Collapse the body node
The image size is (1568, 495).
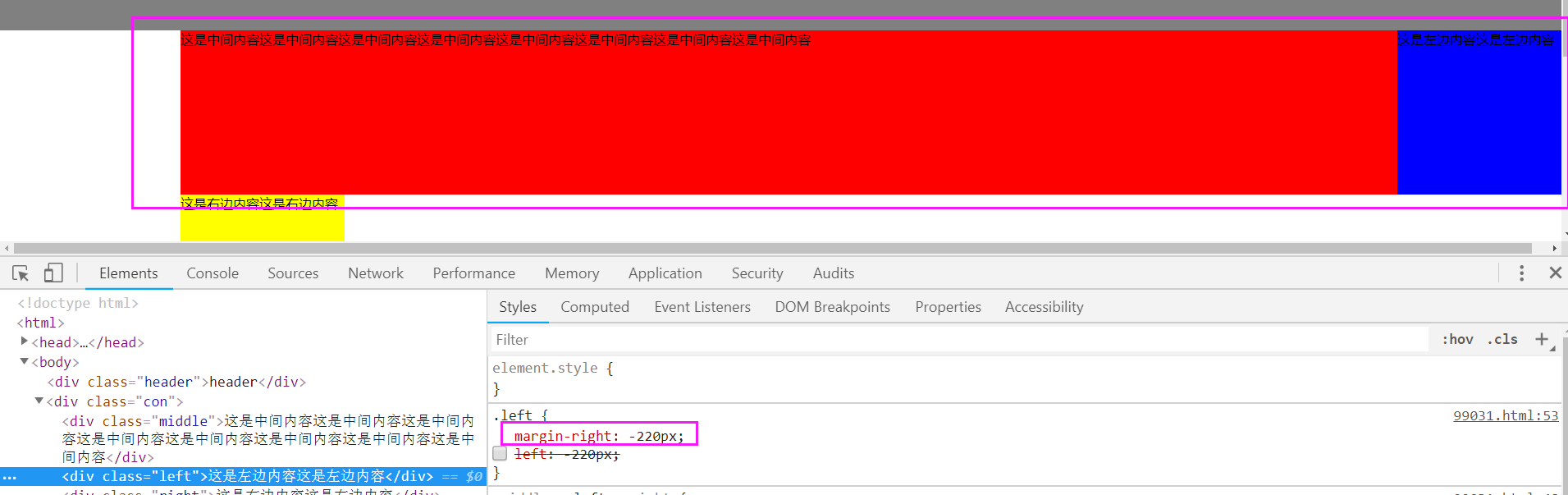[24, 361]
